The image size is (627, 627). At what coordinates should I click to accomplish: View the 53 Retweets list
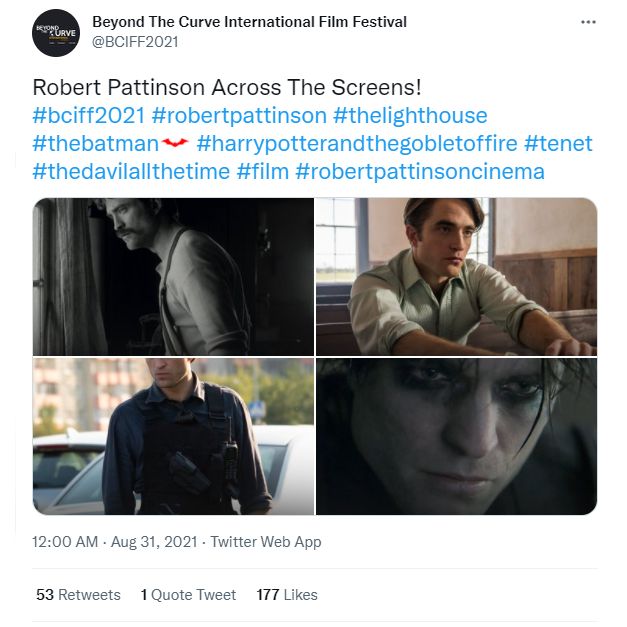(78, 594)
